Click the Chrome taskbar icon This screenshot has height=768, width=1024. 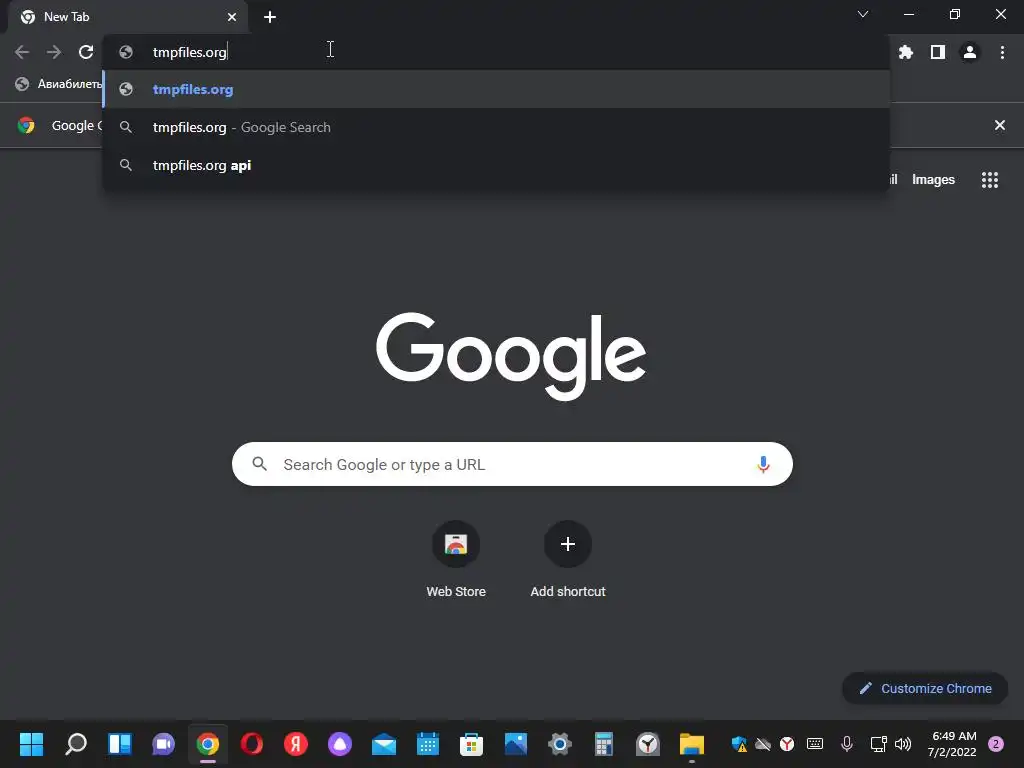click(208, 744)
